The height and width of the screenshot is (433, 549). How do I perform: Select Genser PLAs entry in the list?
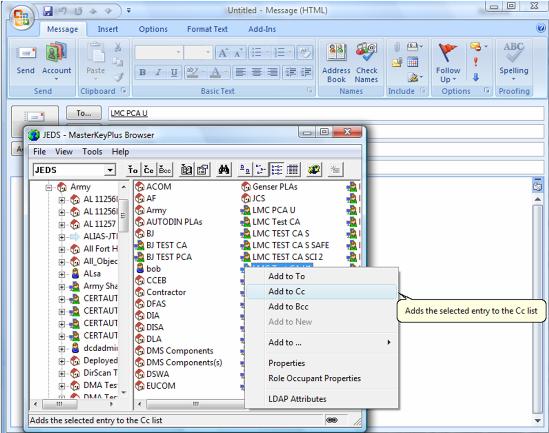pyautogui.click(x=270, y=187)
